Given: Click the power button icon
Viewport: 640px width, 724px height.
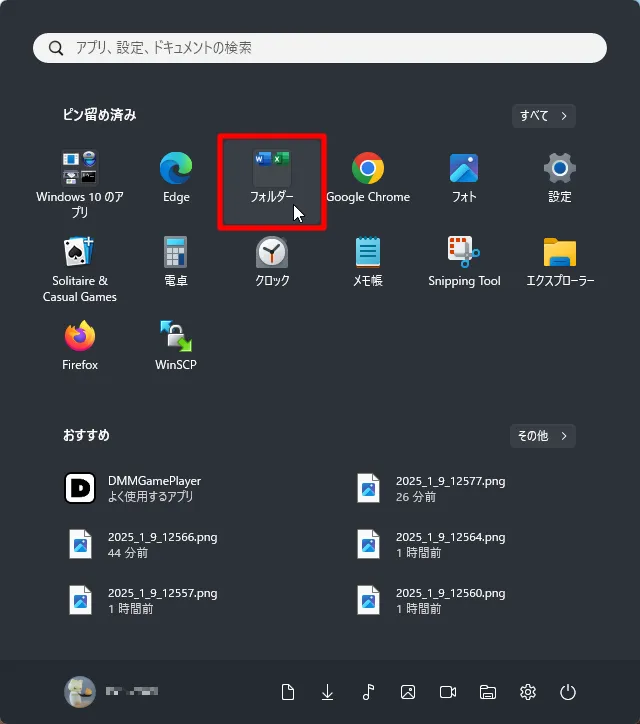Looking at the screenshot, I should tap(568, 692).
